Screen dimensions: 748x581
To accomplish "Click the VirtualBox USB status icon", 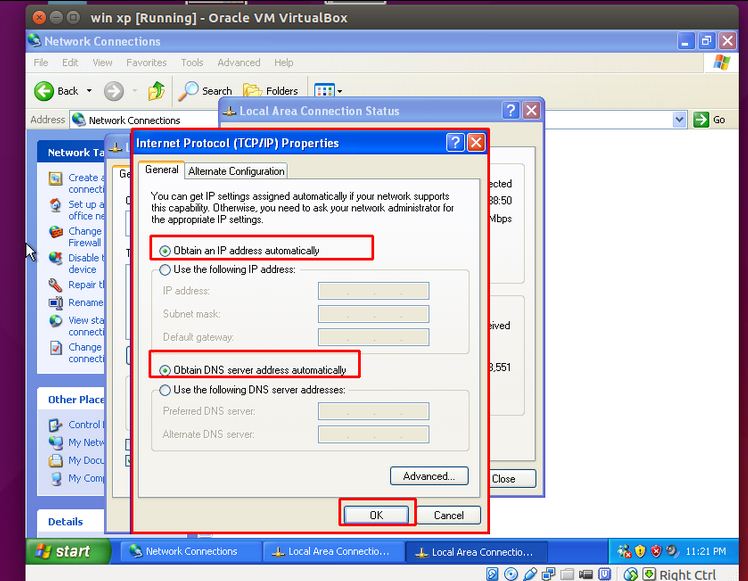I will (x=530, y=574).
